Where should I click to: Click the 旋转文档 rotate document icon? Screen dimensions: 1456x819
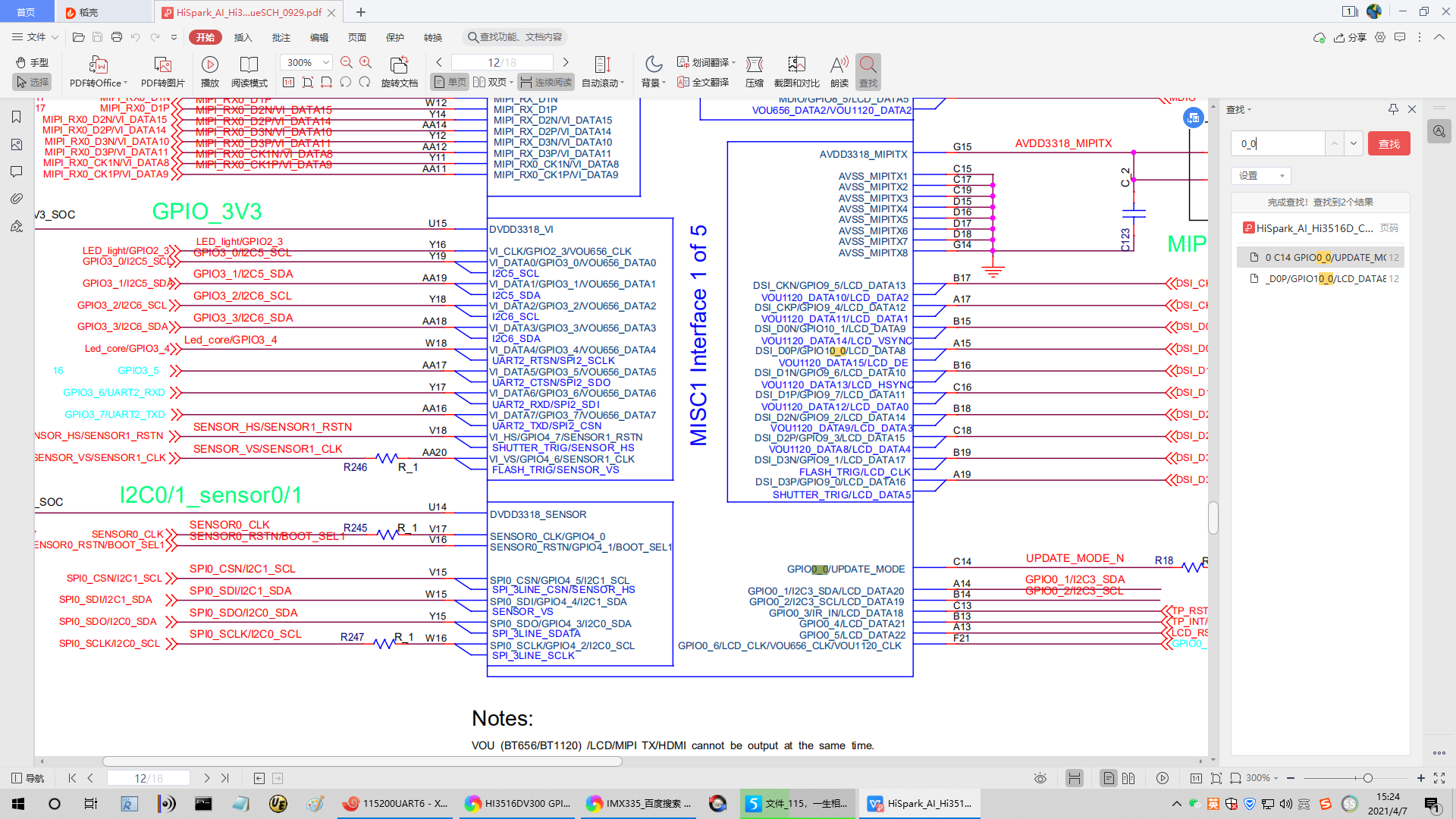[x=399, y=64]
